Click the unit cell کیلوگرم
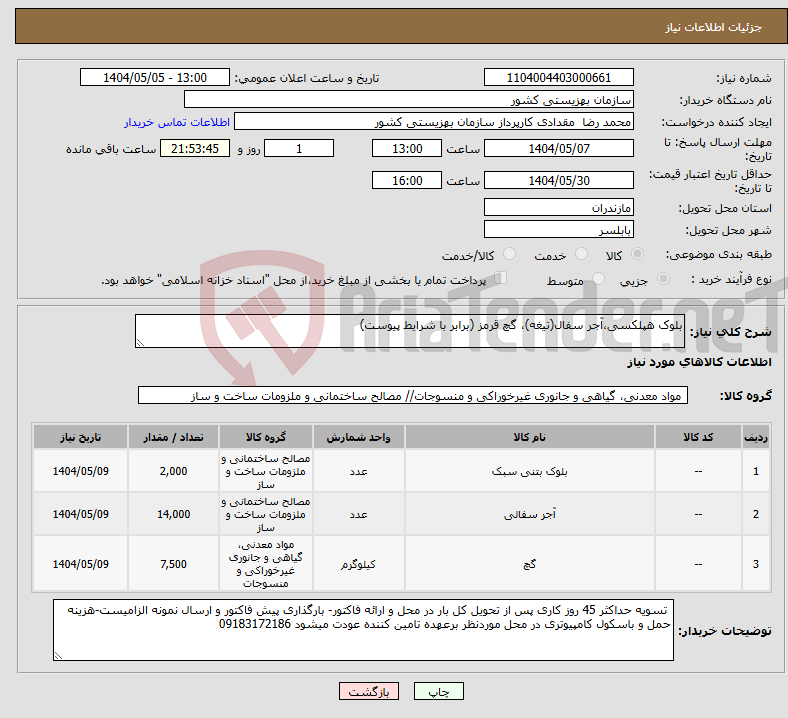The image size is (788, 718). [x=358, y=564]
